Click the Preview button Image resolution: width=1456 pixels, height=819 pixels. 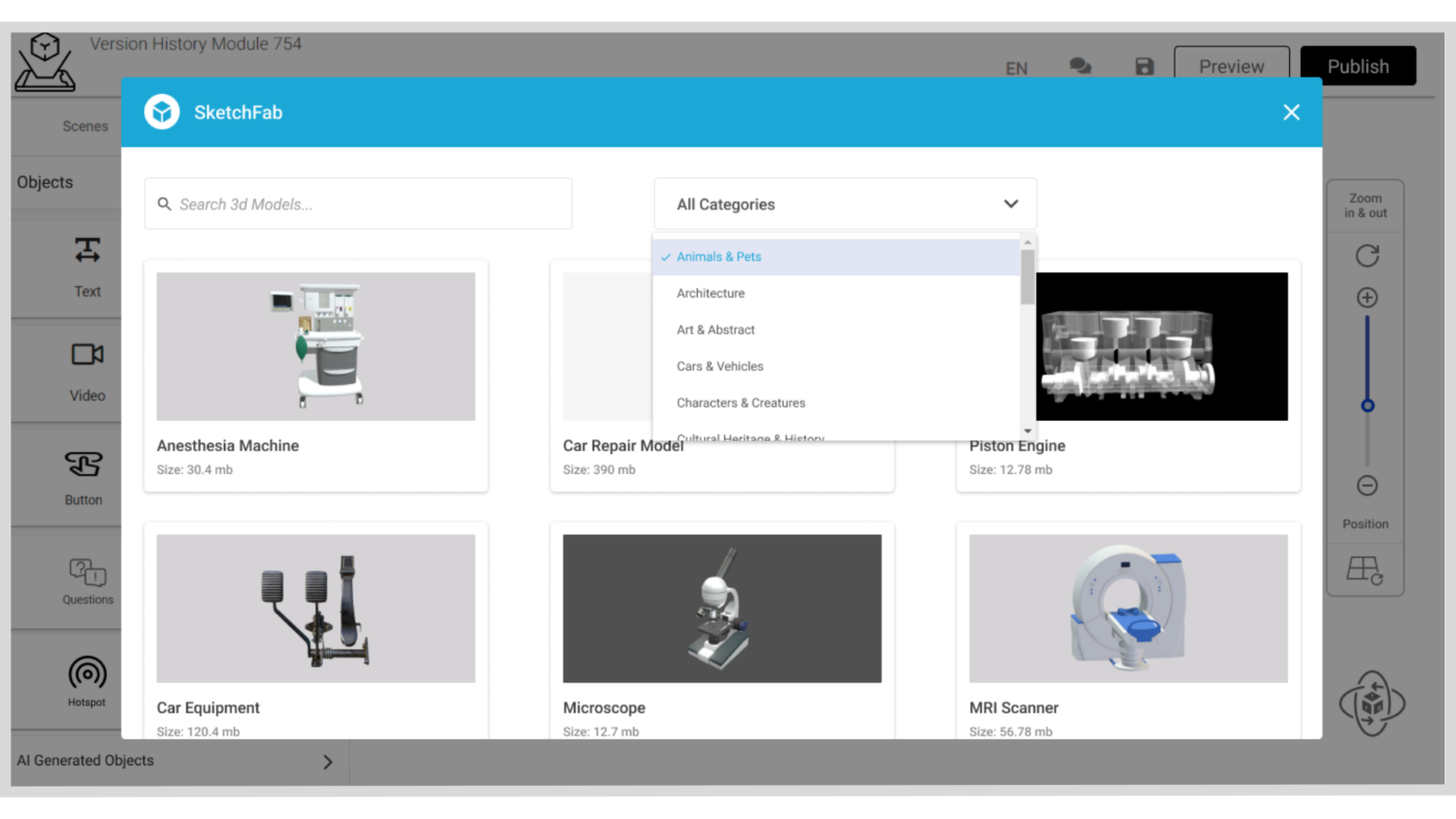(x=1231, y=66)
